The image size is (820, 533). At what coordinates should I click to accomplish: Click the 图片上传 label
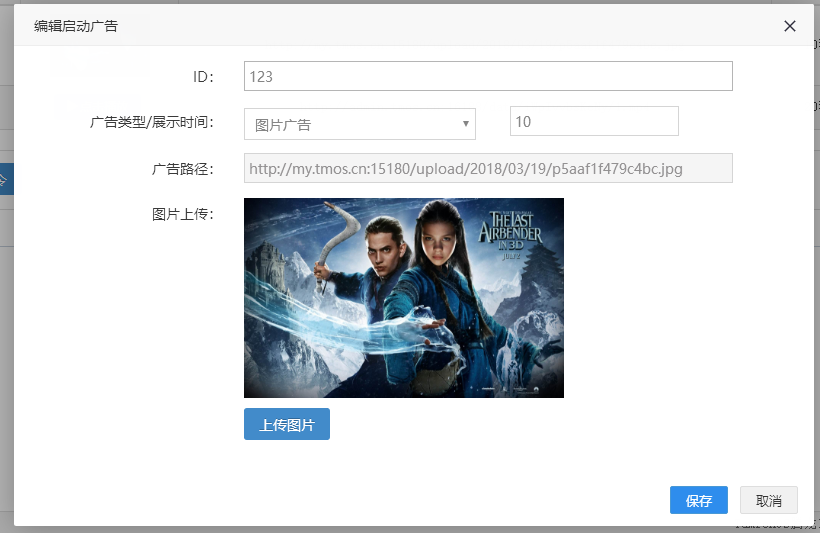[183, 214]
